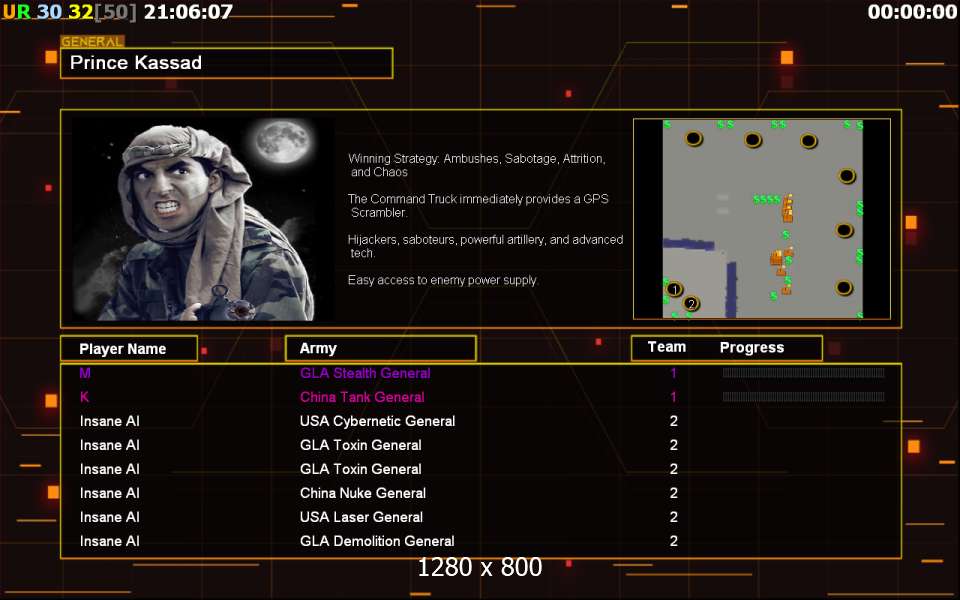Click team number for GLA Demolition General
Viewport: 960px width, 600px height.
coord(673,541)
